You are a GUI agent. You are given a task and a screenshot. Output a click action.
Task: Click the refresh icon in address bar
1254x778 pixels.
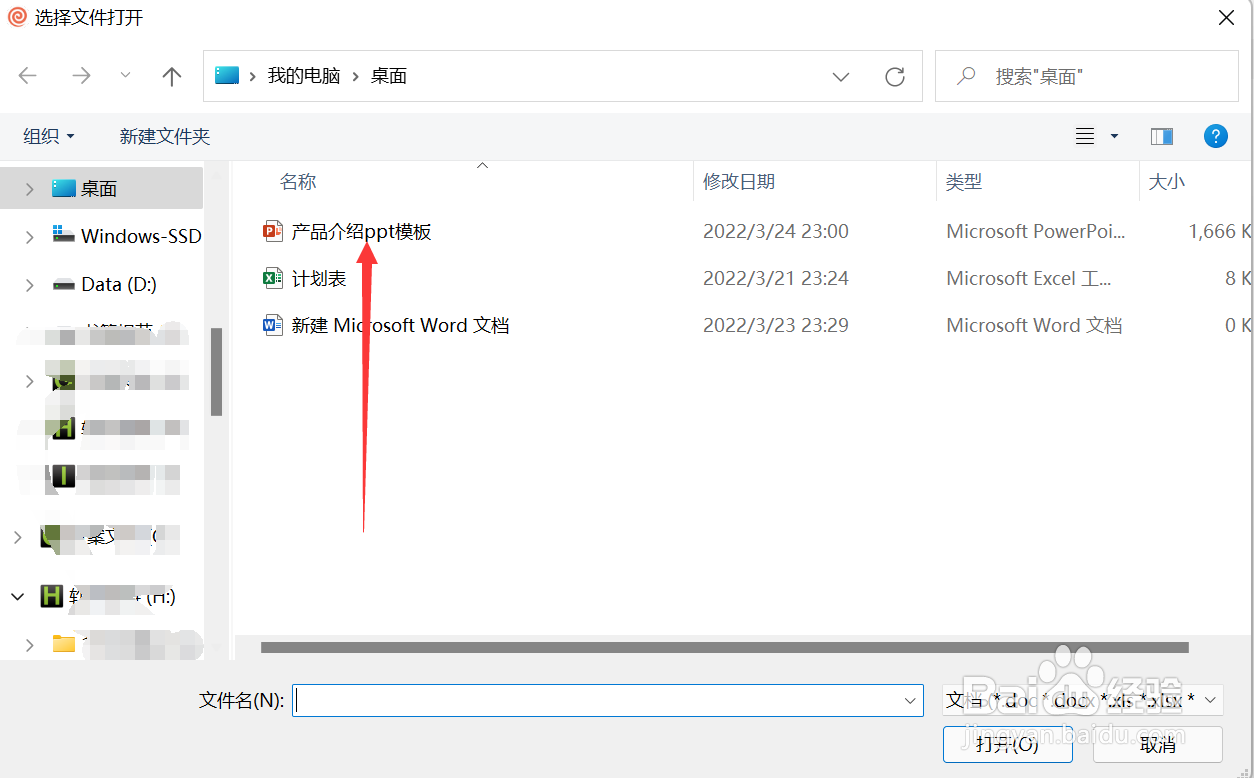[x=894, y=75]
